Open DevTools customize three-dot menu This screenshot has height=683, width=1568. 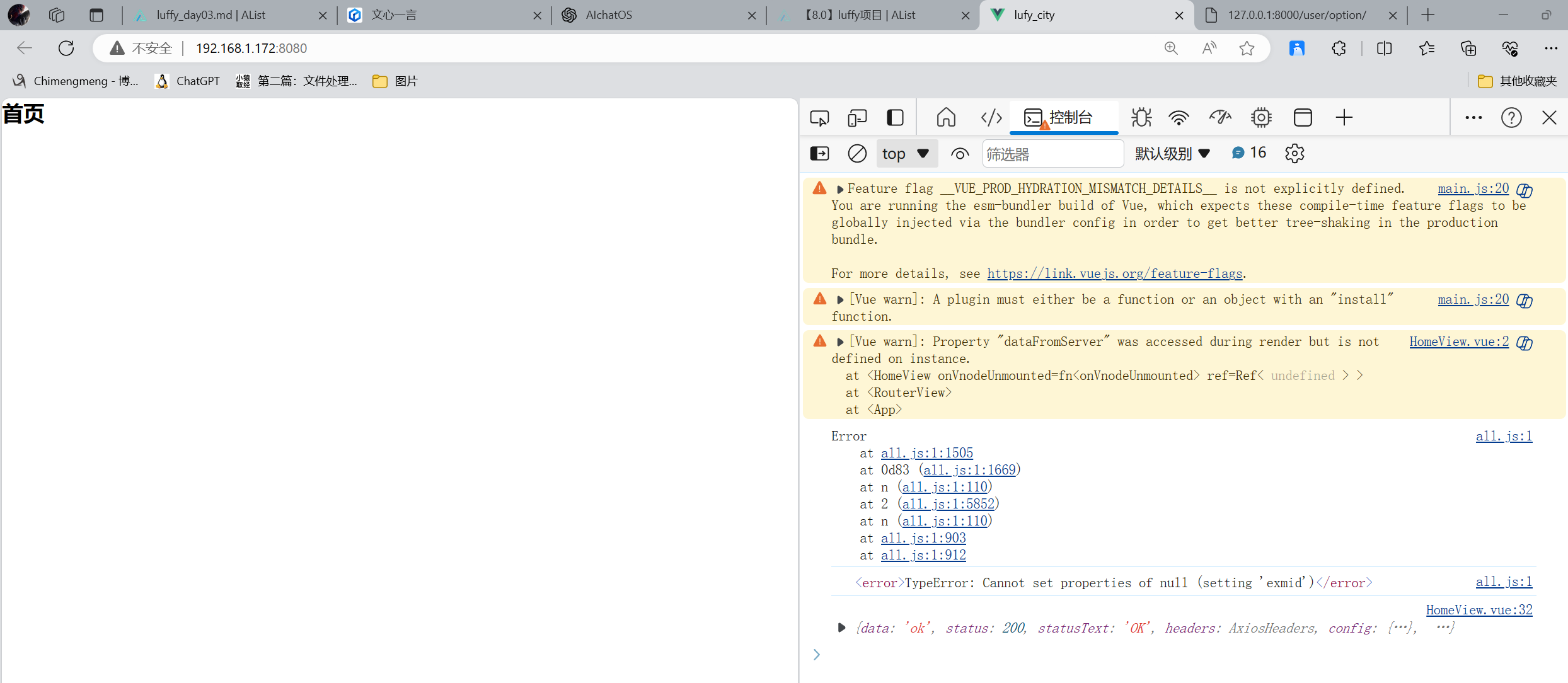point(1473,118)
